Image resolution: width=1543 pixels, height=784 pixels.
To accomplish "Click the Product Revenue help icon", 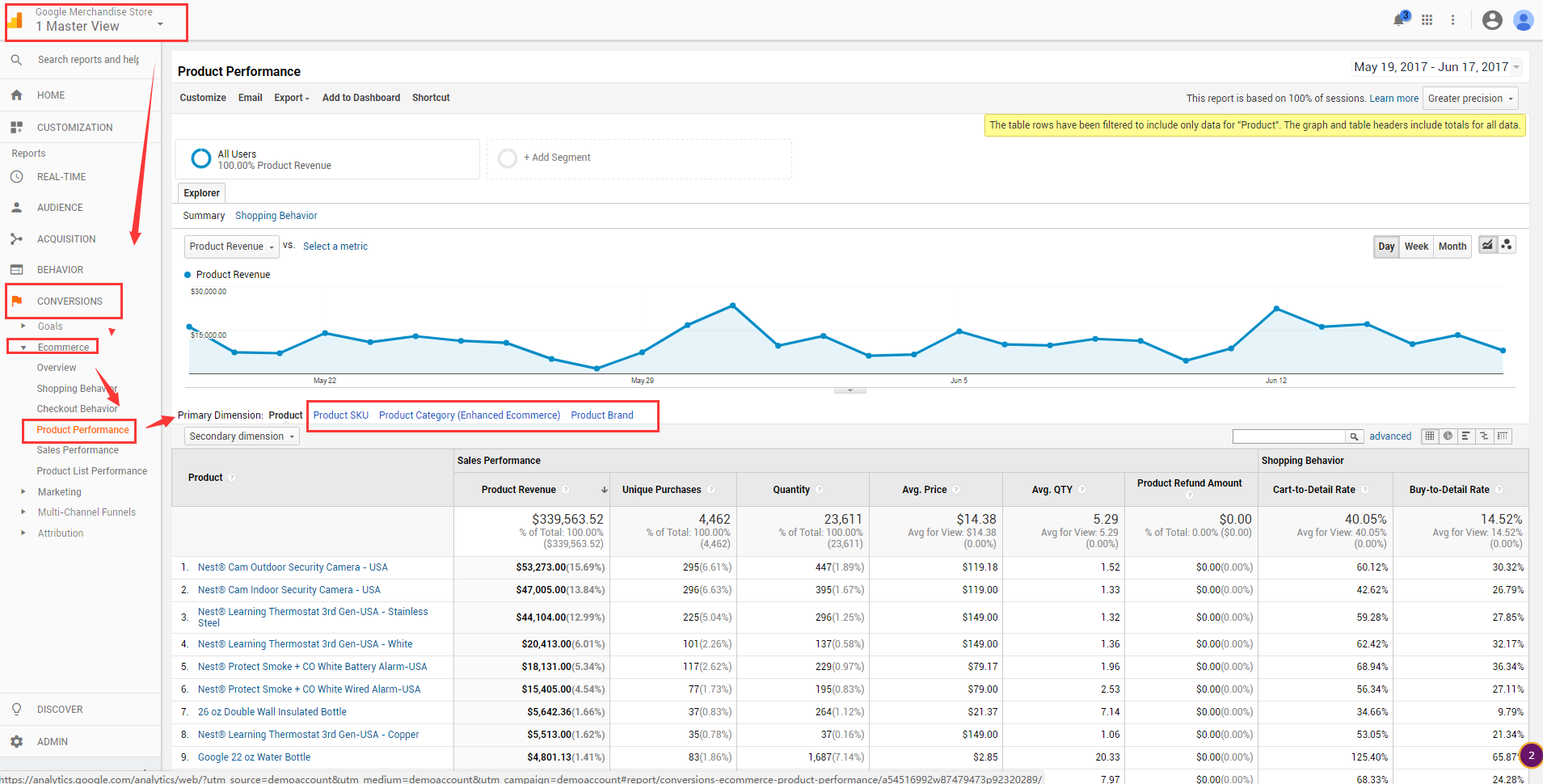I will point(566,490).
